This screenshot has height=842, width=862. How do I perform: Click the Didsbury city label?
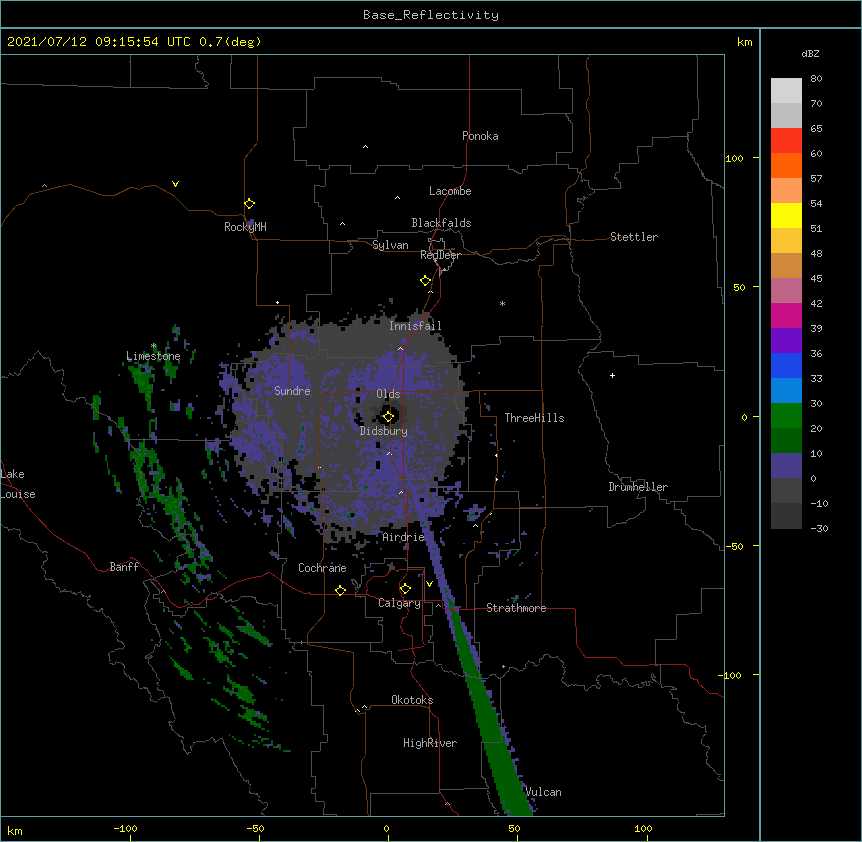click(384, 431)
